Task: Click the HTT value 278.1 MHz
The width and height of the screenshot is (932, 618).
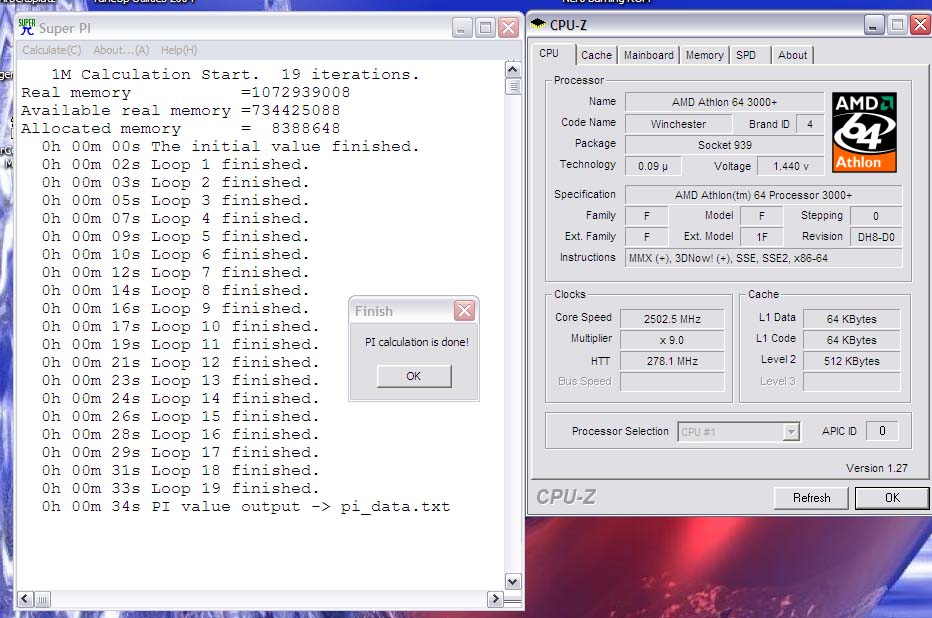Action: tap(672, 361)
